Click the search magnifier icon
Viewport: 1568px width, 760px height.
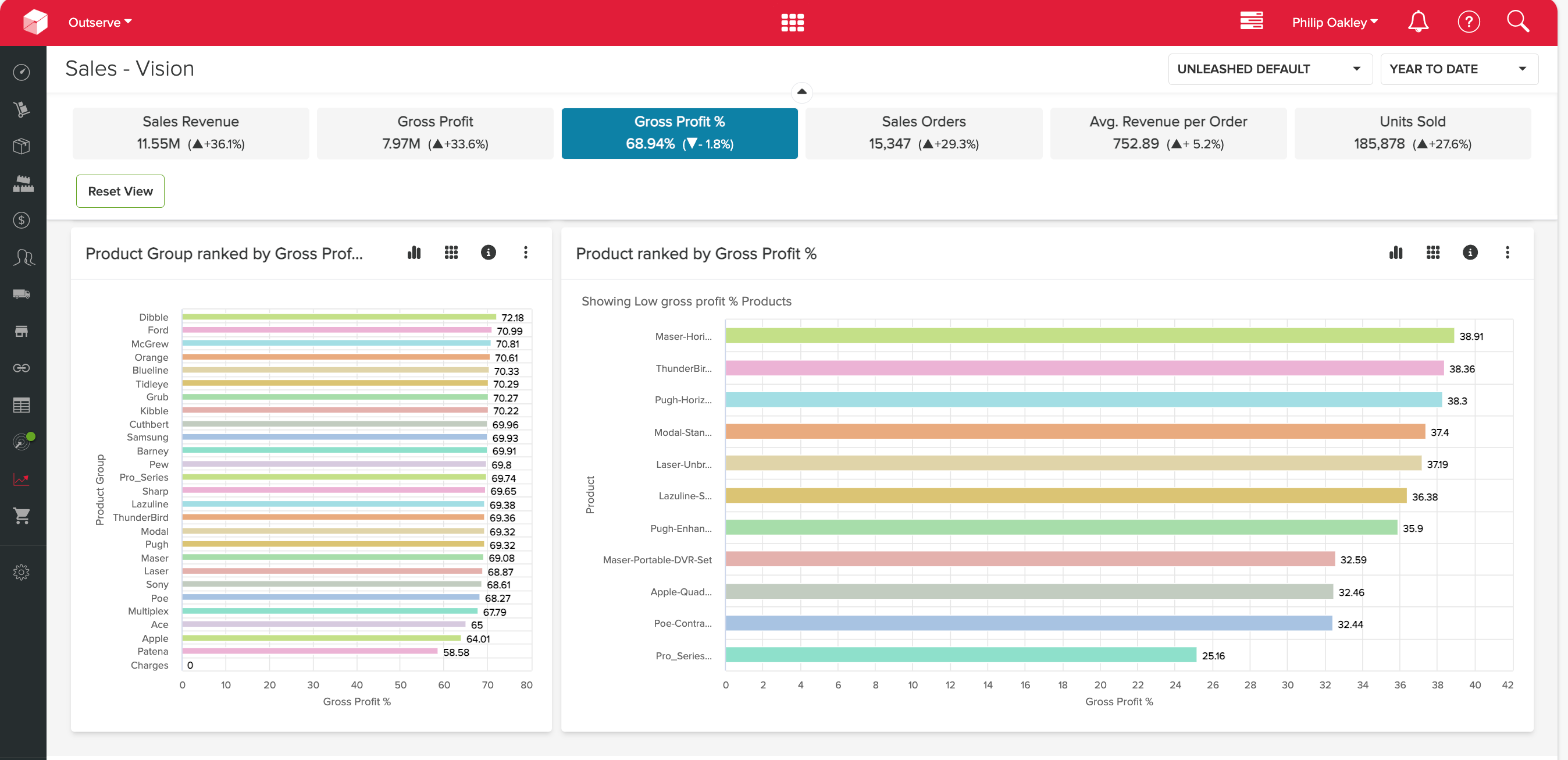click(1517, 22)
